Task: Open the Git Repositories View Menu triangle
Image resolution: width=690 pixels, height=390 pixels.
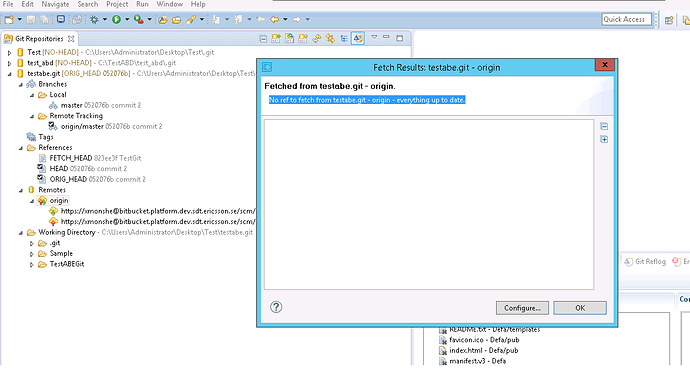Action: pos(374,37)
